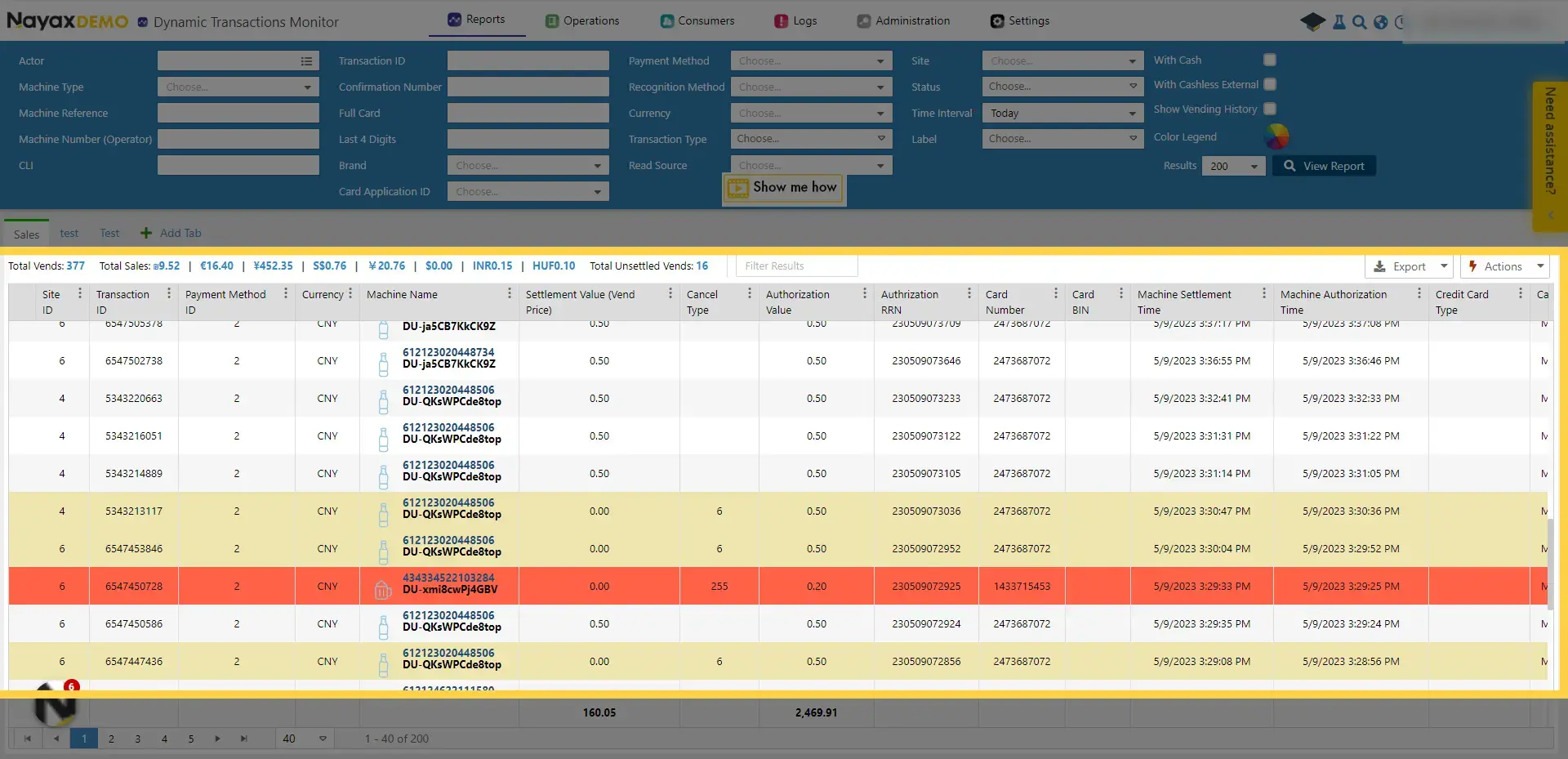1568x759 pixels.
Task: Switch to the Sales tab
Action: (x=26, y=234)
